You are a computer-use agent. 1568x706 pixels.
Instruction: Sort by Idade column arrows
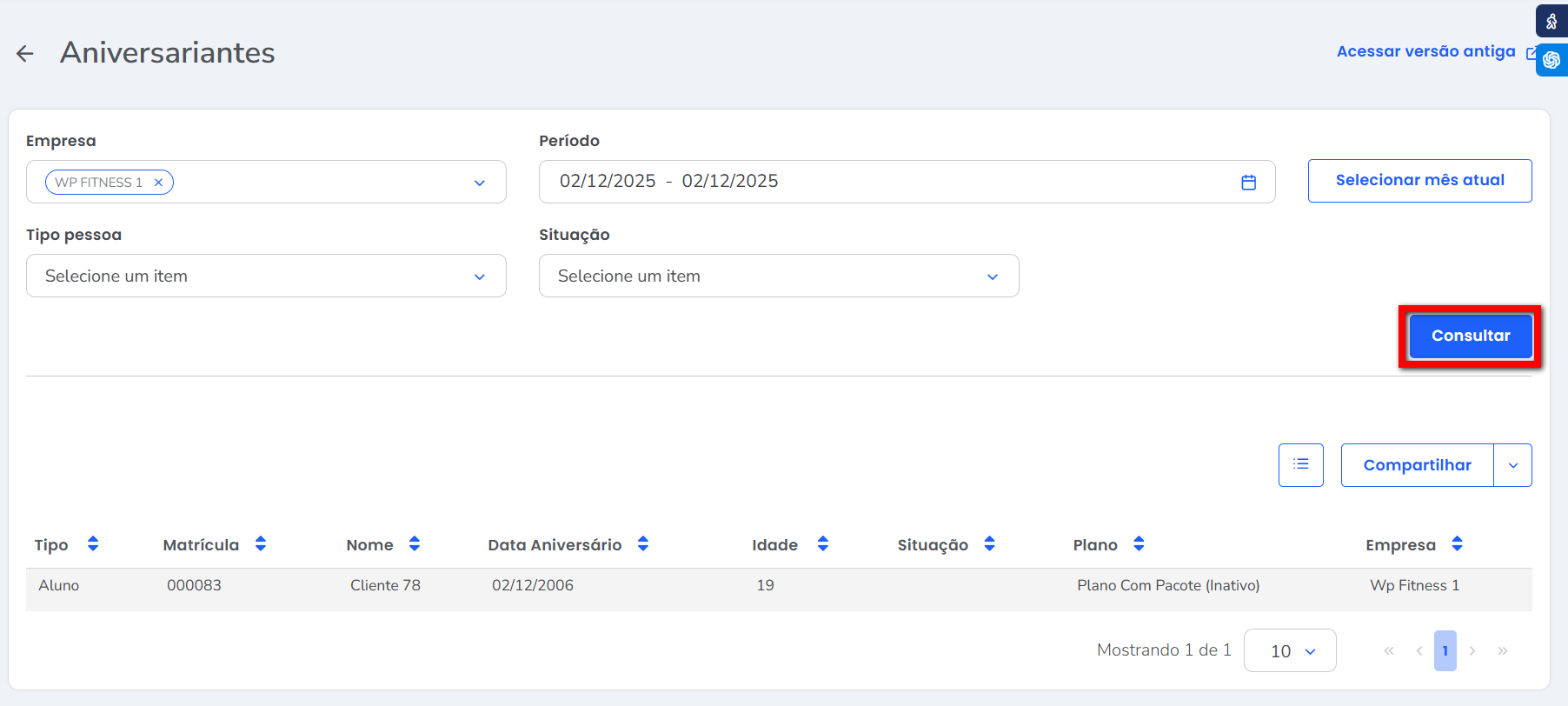tap(823, 544)
